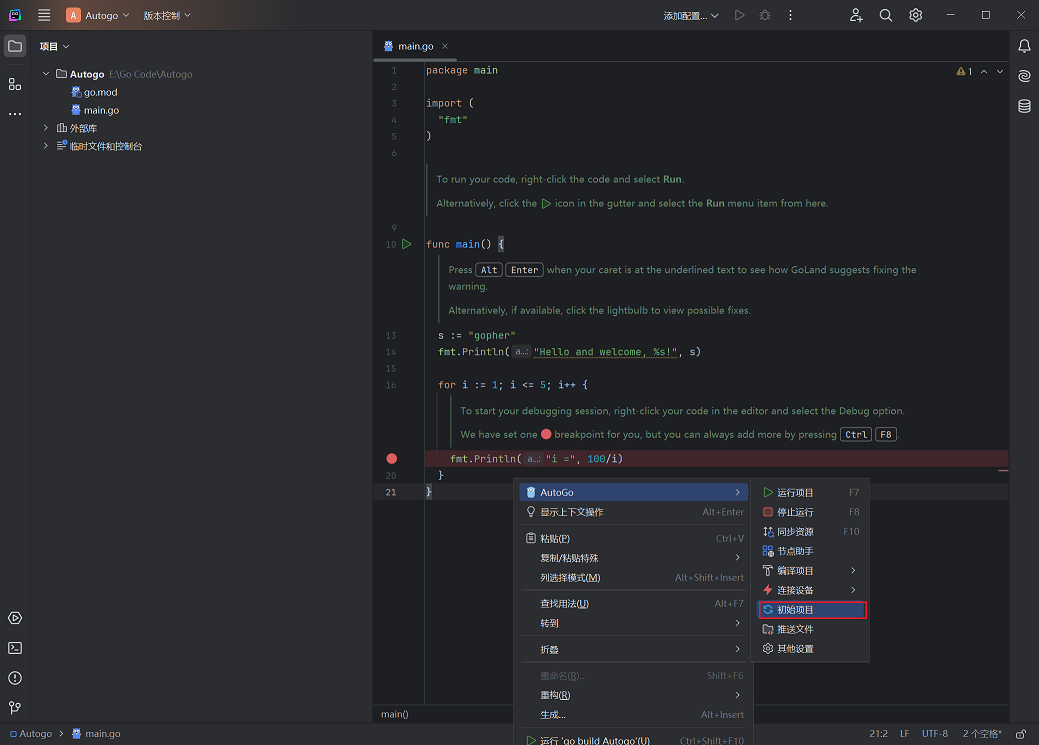Click the UTF-8 encoding in status bar
The height and width of the screenshot is (745, 1039).
935,734
